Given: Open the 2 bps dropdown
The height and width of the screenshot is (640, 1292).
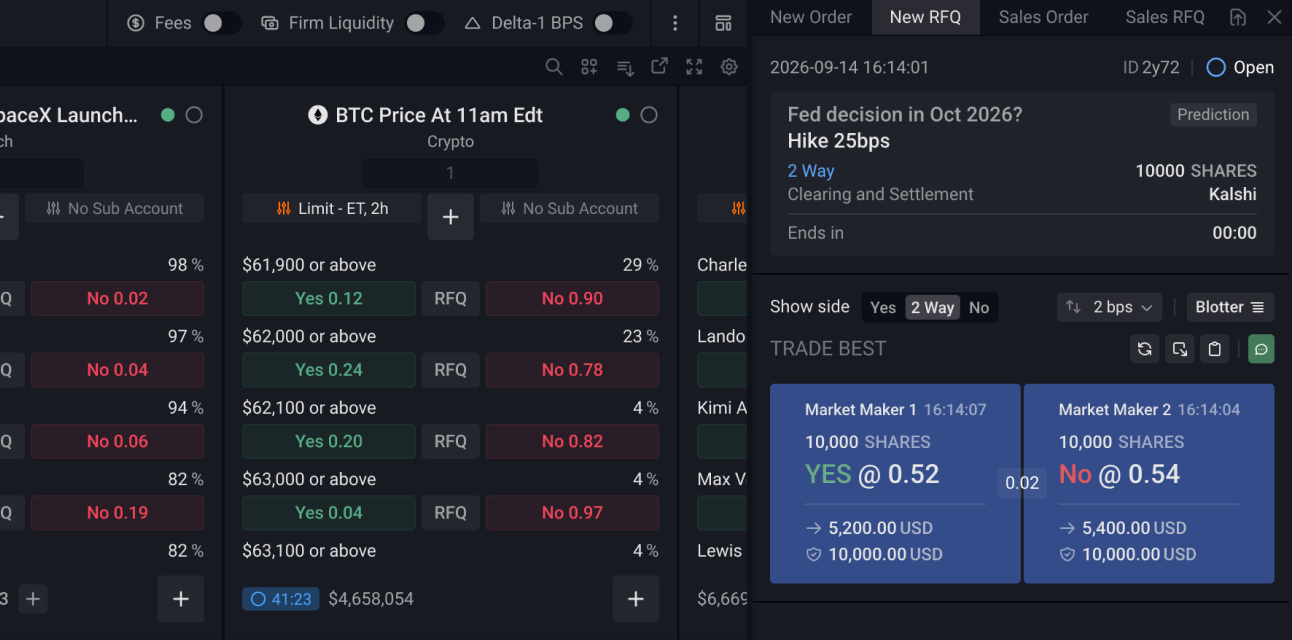Looking at the screenshot, I should pos(1111,307).
